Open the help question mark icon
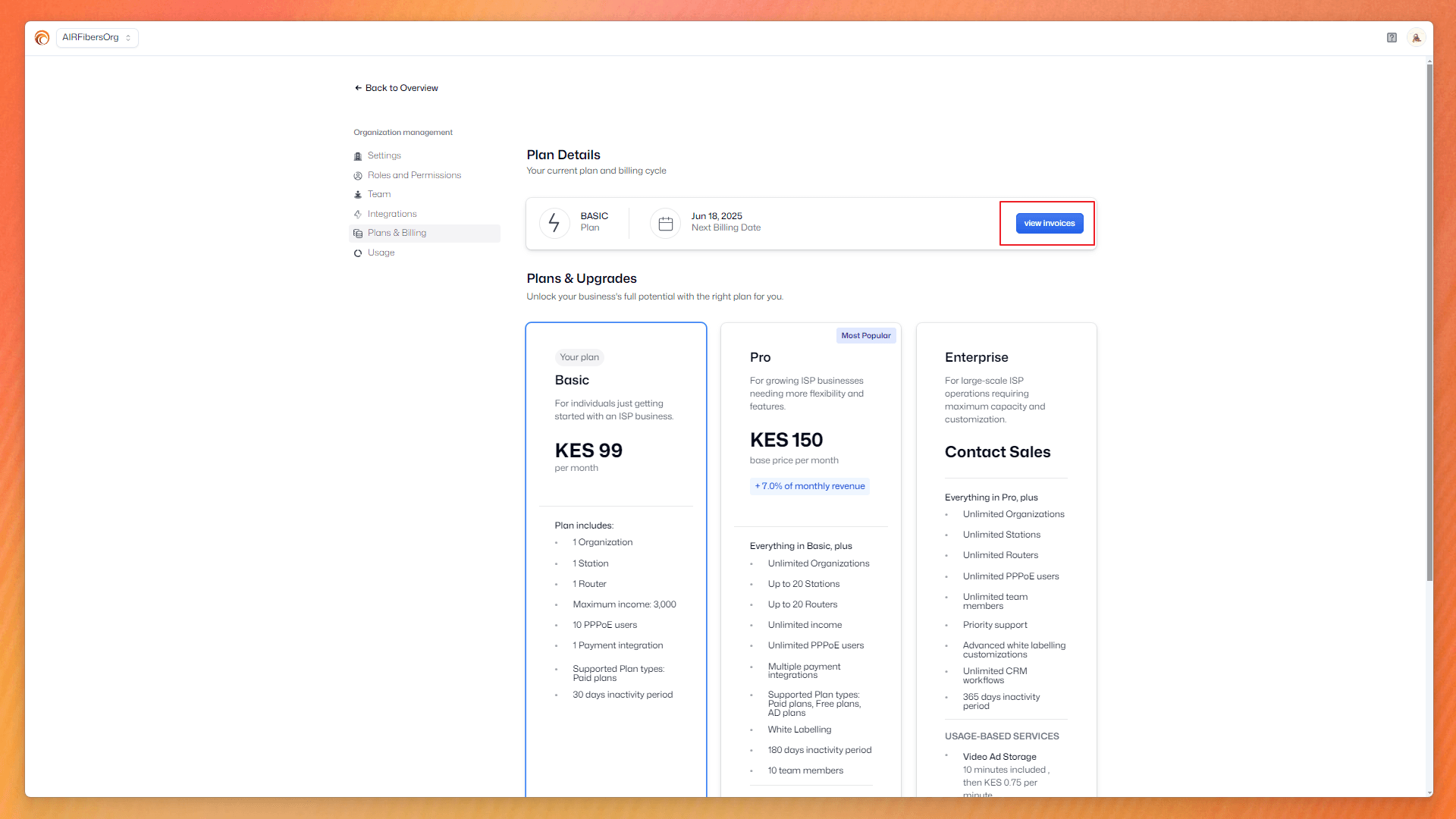 (1392, 36)
